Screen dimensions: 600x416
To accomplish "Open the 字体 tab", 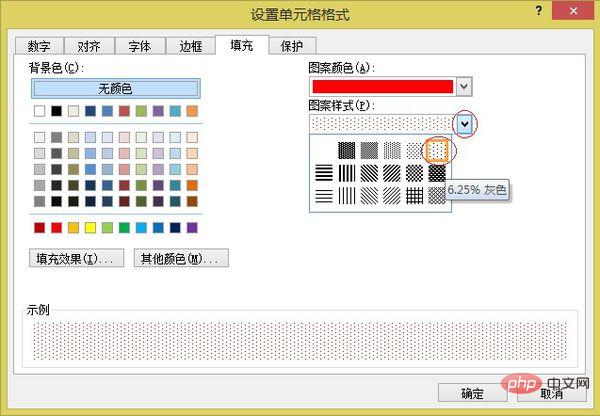I will (140, 46).
